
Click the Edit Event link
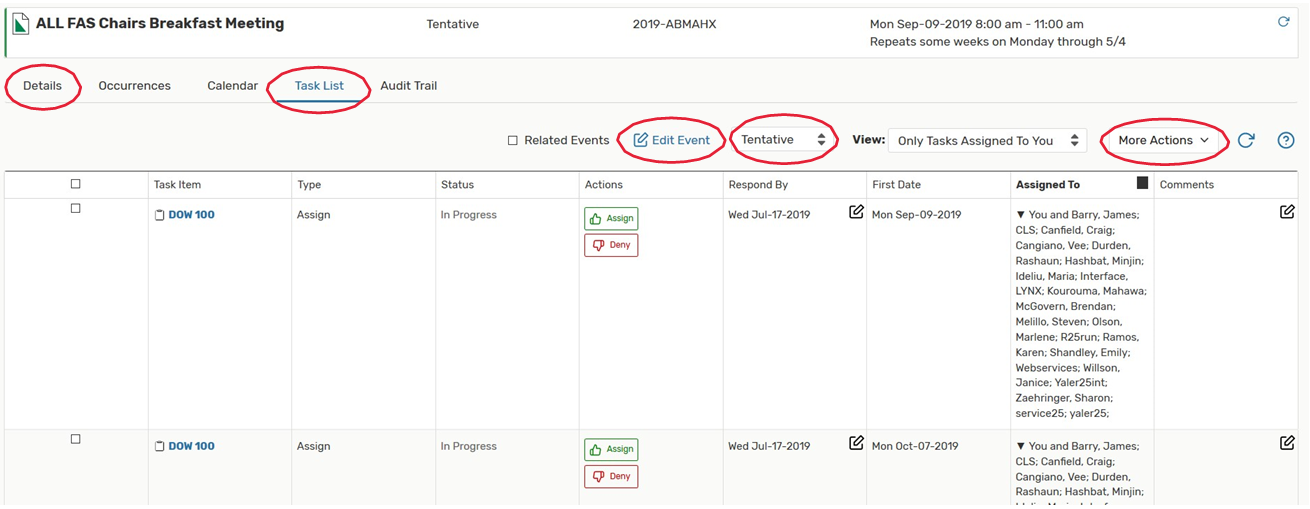[671, 141]
